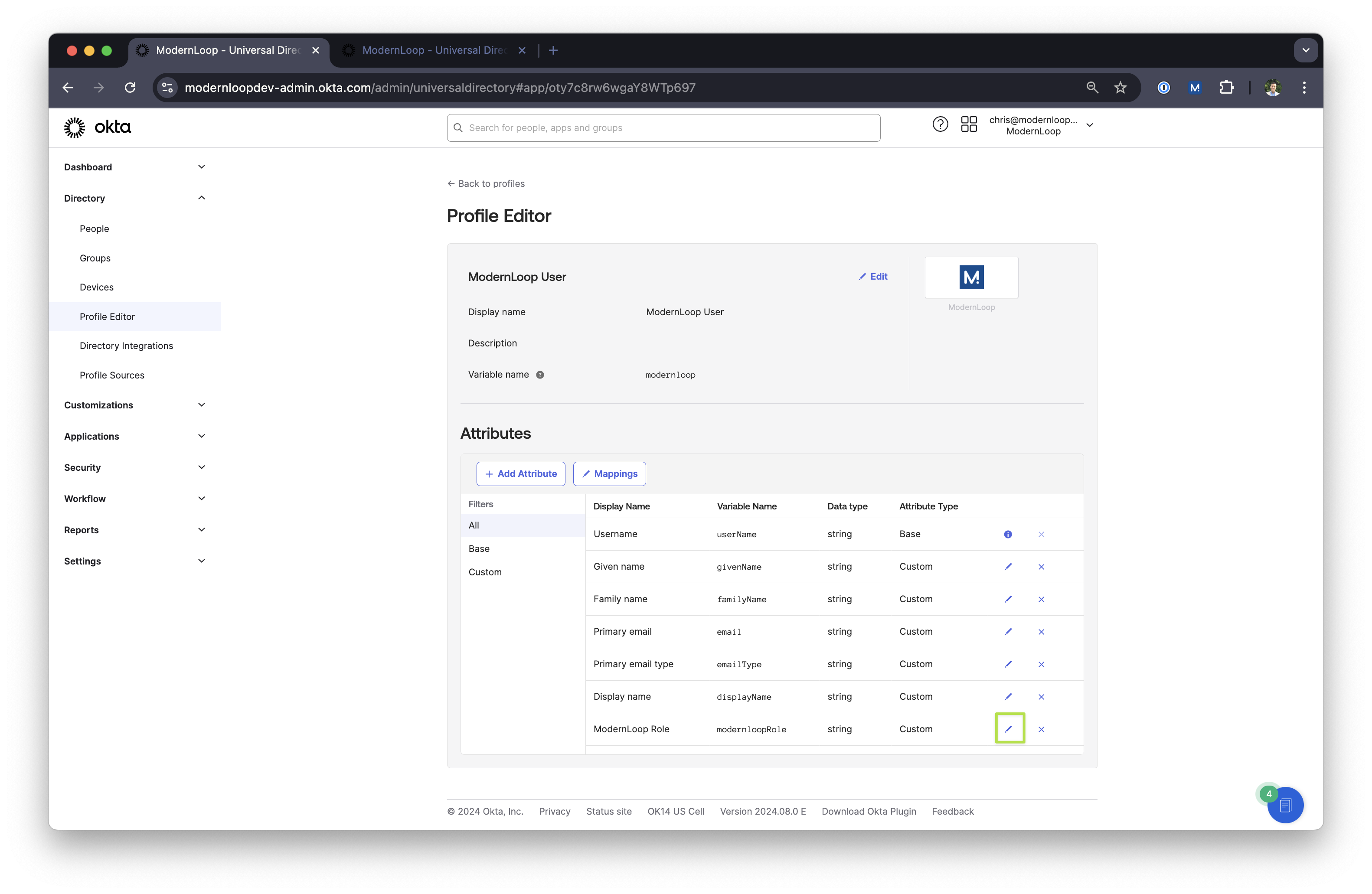Click the Username info icon
Screen dimensions: 1372x894
pyautogui.click(x=1008, y=534)
